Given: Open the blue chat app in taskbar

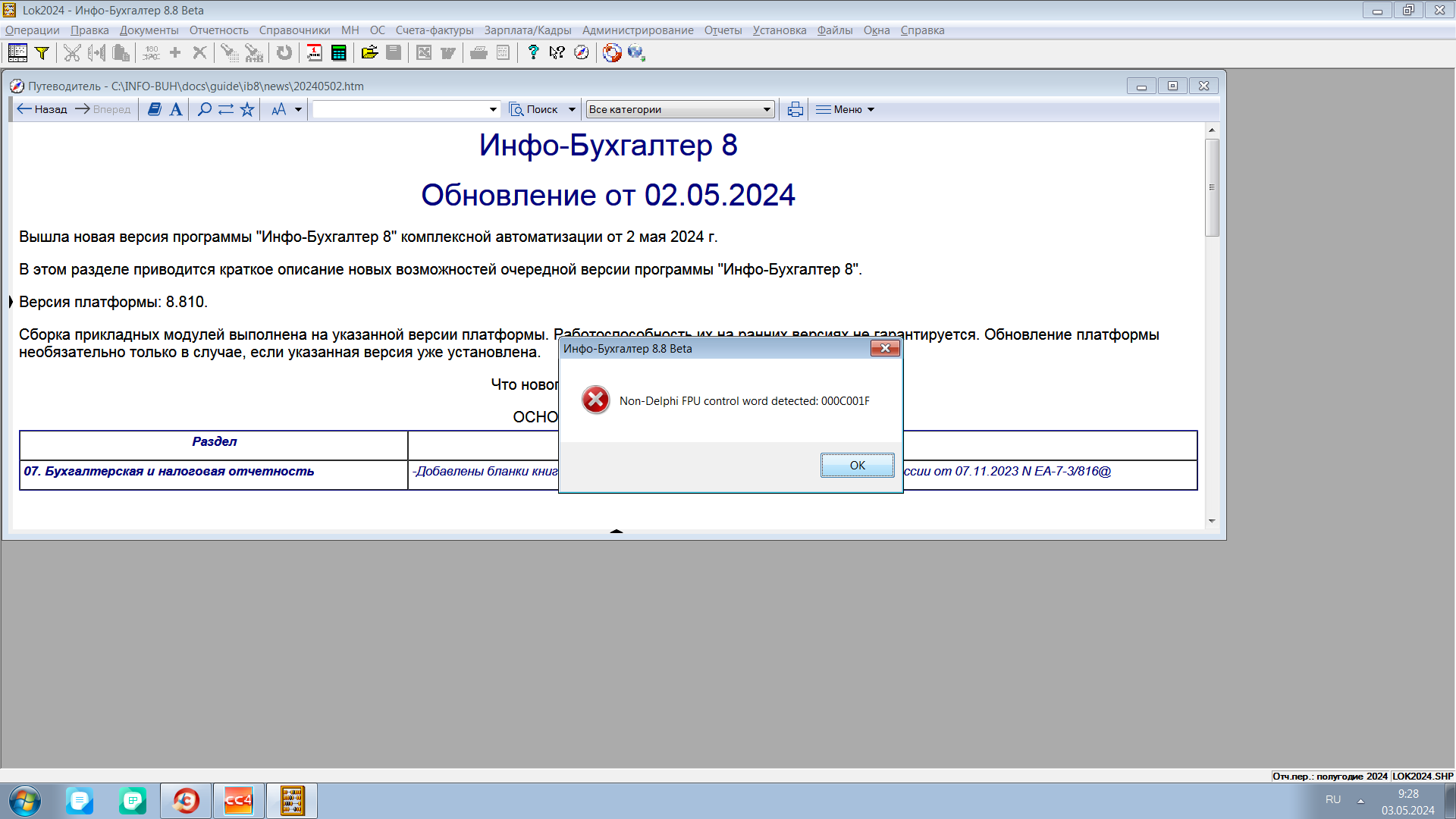Looking at the screenshot, I should click(x=80, y=801).
